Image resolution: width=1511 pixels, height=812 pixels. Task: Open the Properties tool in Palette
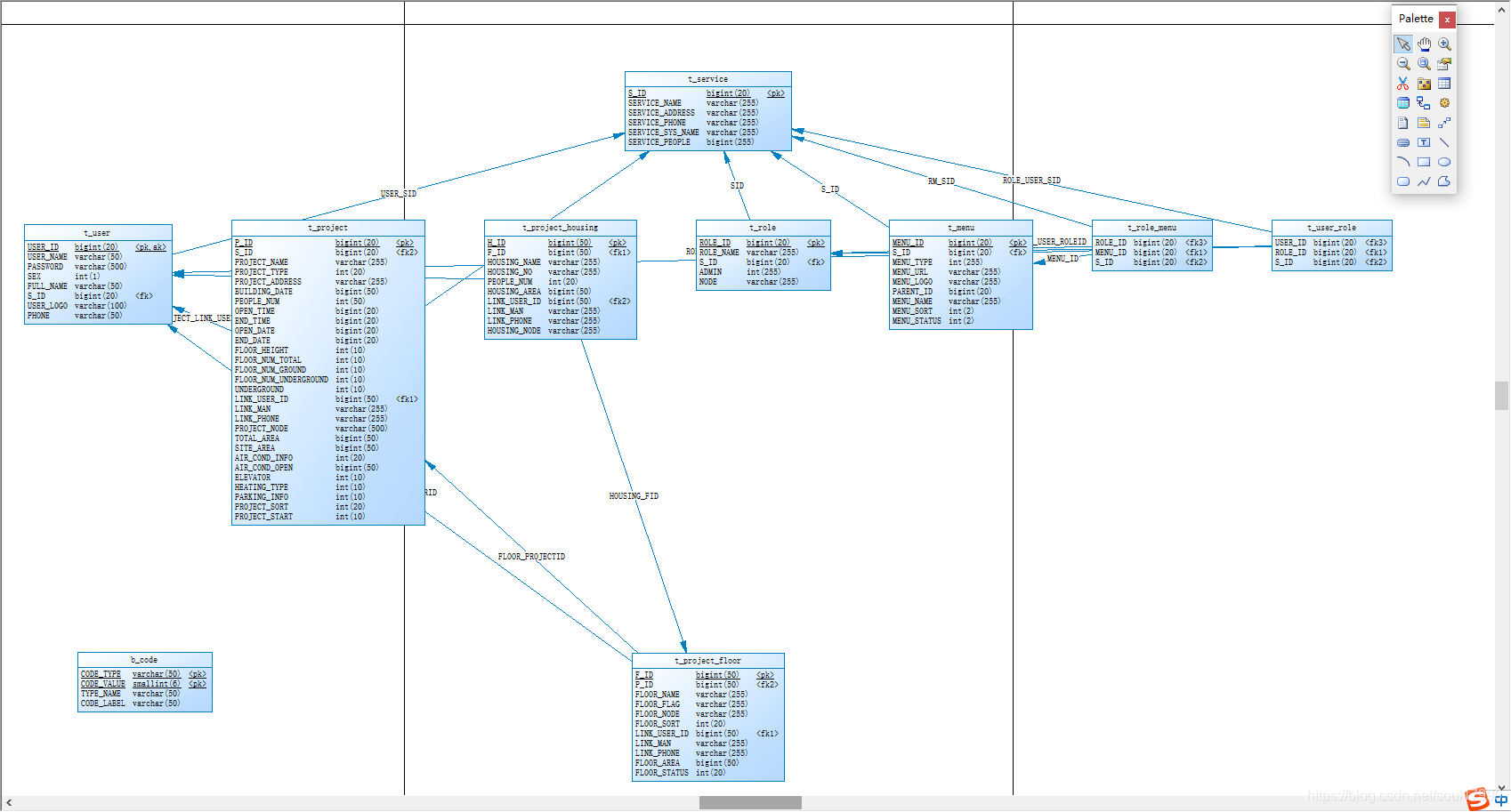1444,64
